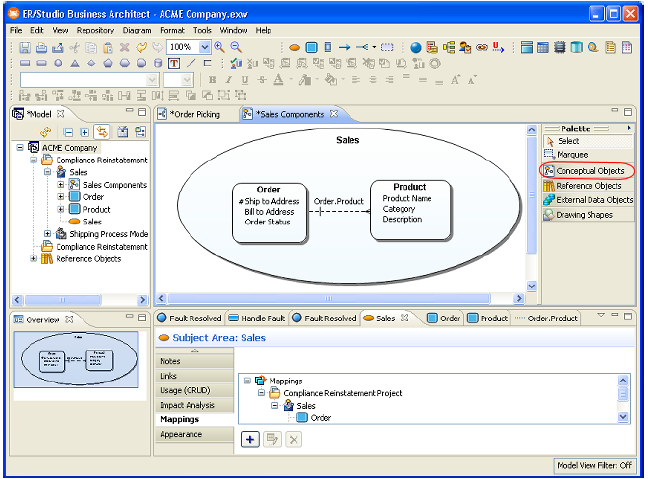Click the Model tree horizontal scrollbar thumb
This screenshot has height=479, width=648.
pos(62,300)
